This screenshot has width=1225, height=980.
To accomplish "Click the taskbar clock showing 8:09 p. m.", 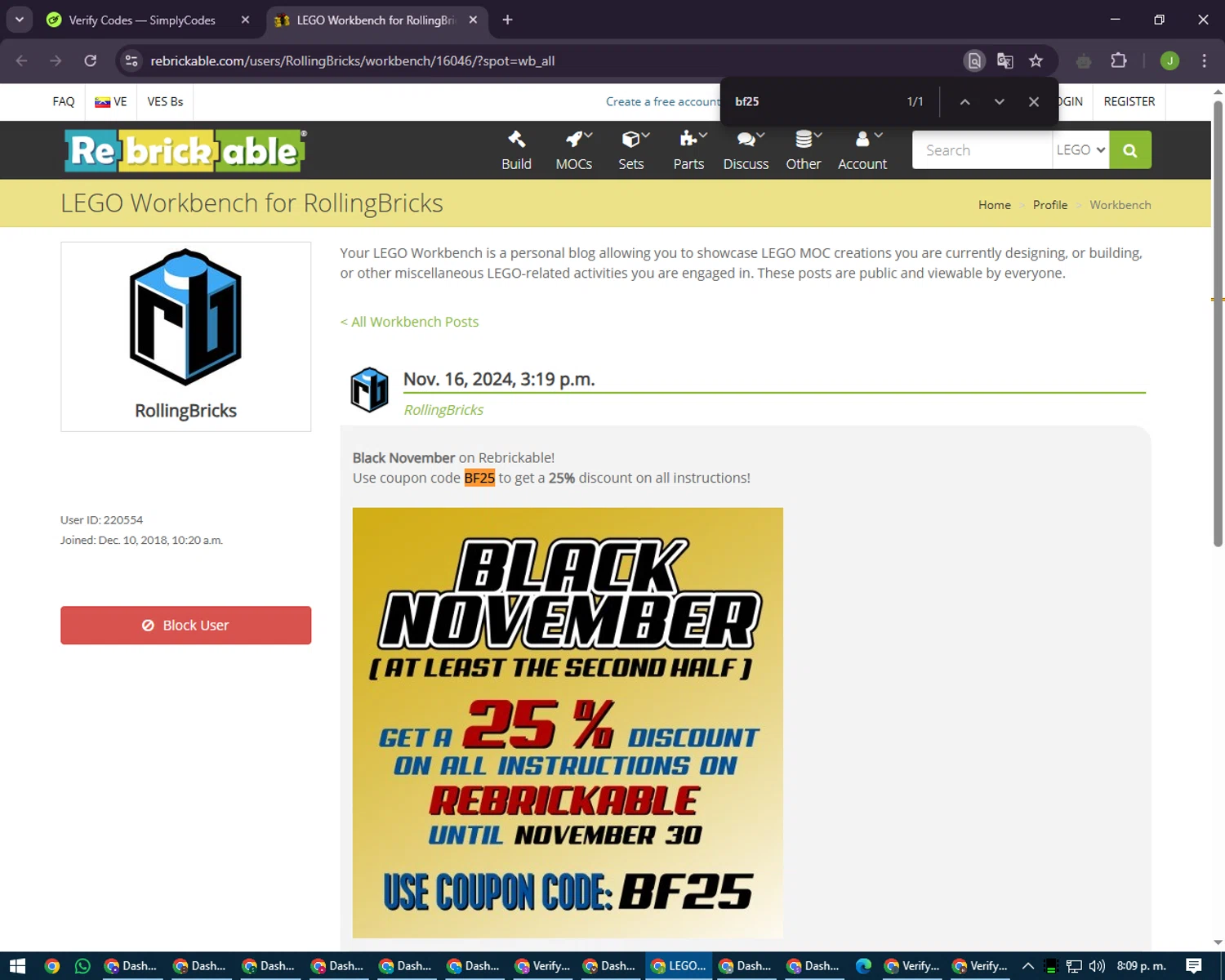I will click(1142, 966).
